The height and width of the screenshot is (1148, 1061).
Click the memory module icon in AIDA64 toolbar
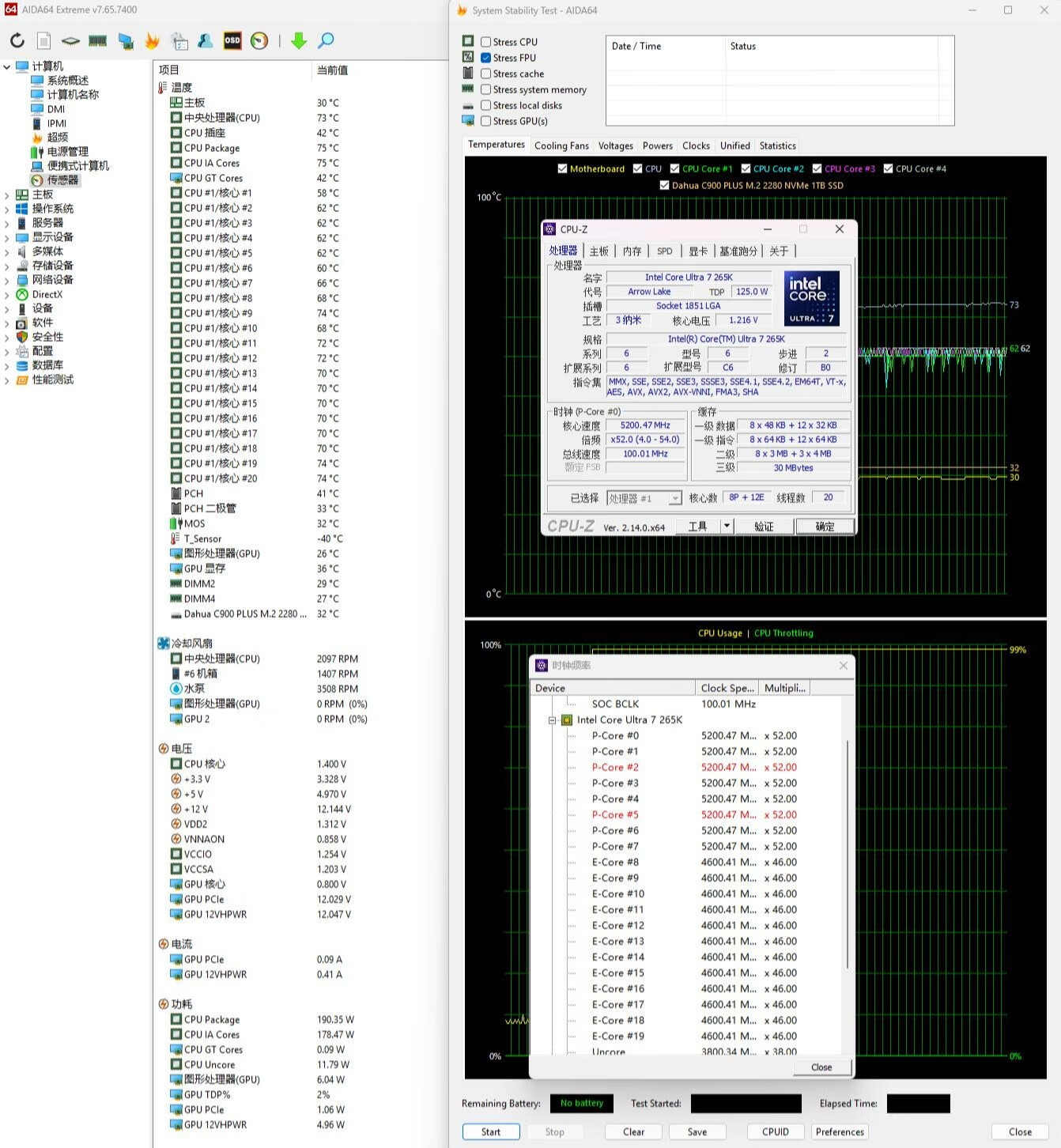click(x=98, y=40)
